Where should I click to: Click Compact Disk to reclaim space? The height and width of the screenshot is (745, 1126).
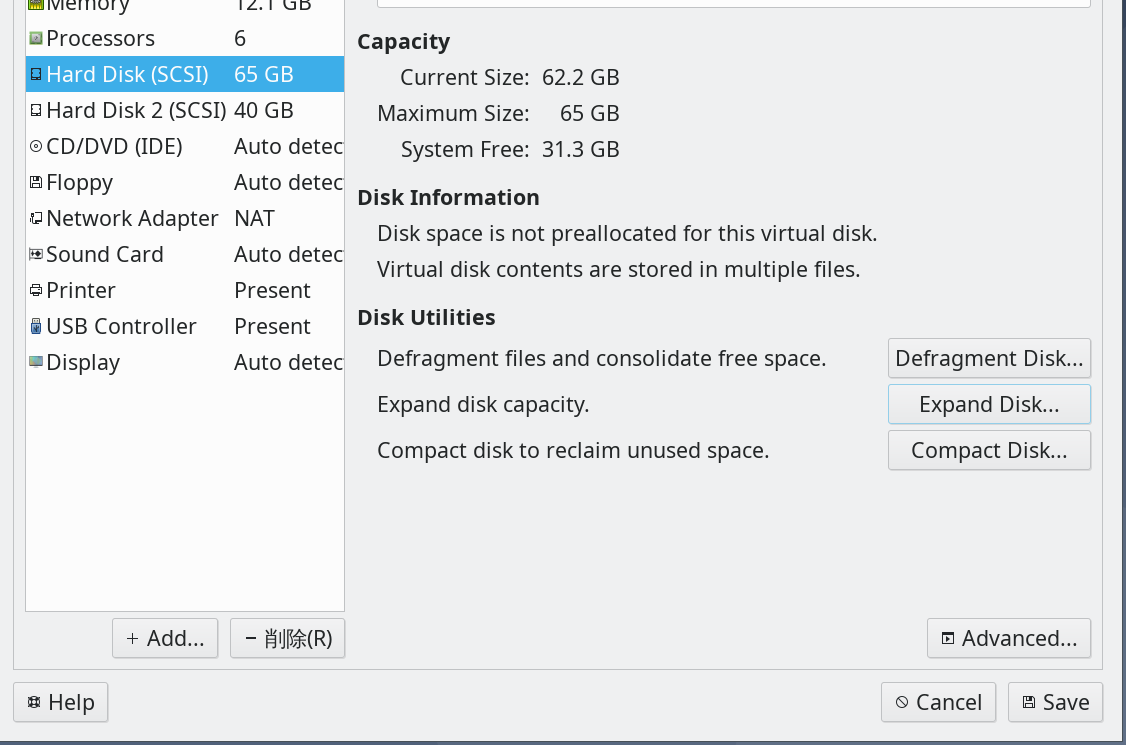point(989,450)
